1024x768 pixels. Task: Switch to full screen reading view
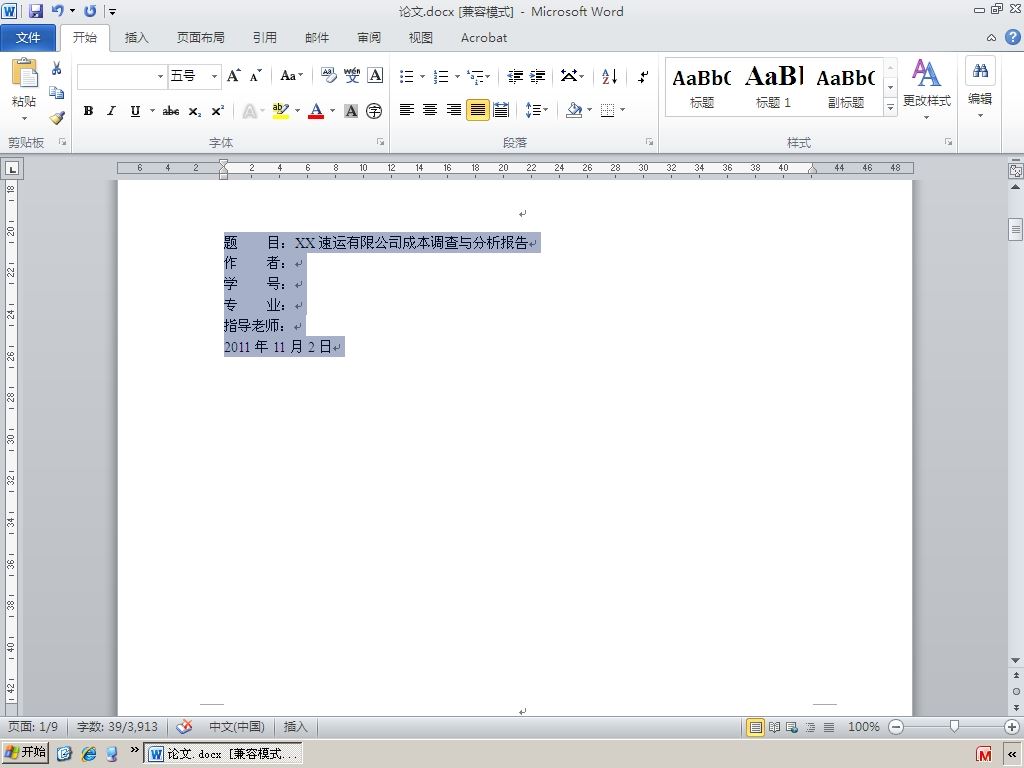coord(774,727)
